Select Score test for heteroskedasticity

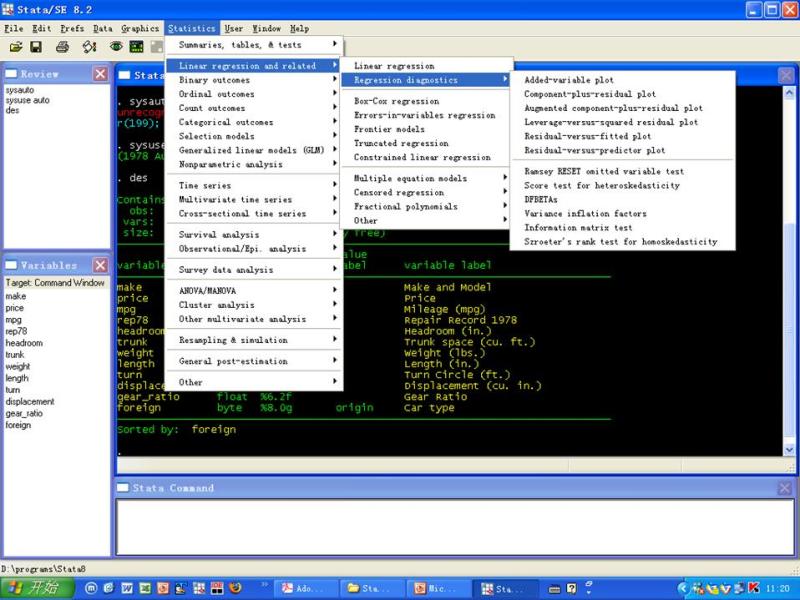pyautogui.click(x=622, y=186)
